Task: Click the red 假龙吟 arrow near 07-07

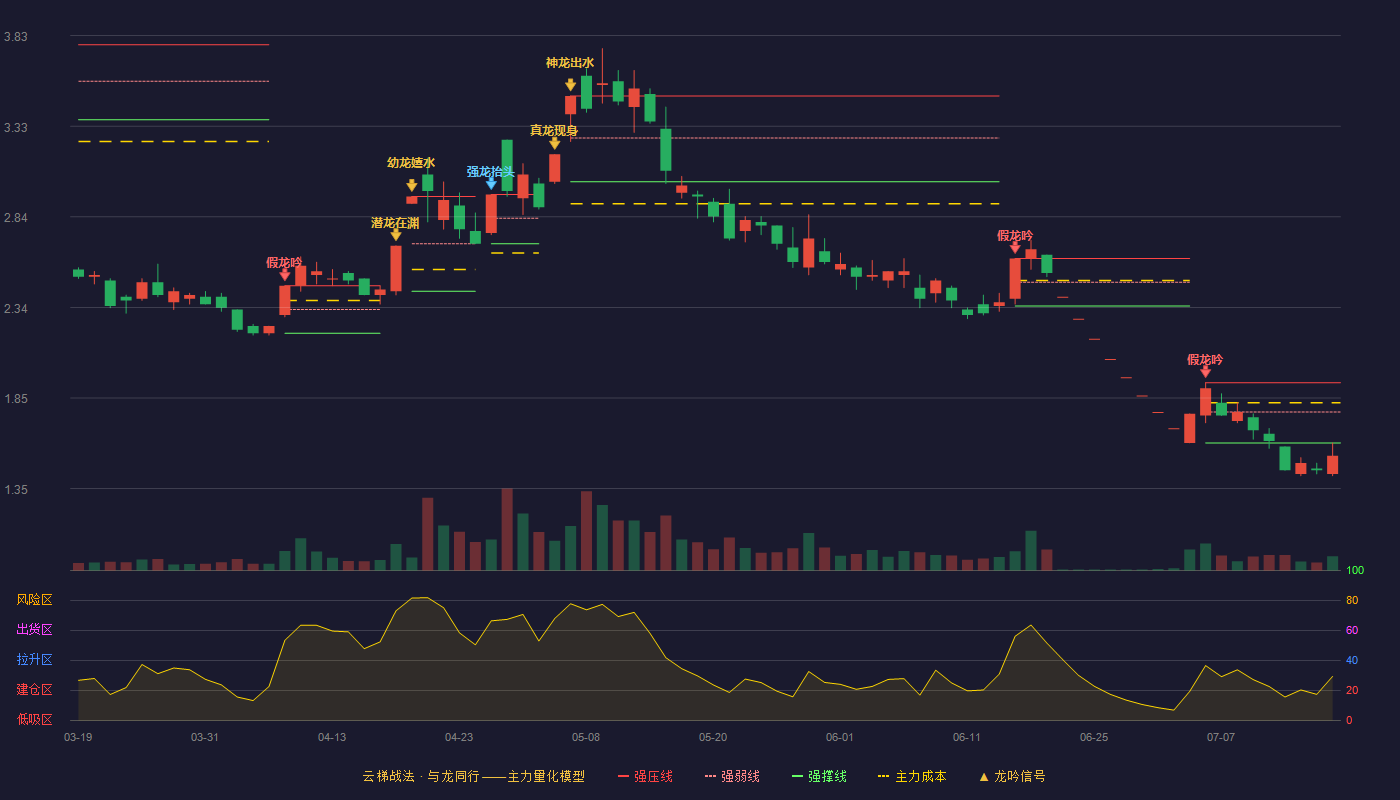Action: (1206, 372)
